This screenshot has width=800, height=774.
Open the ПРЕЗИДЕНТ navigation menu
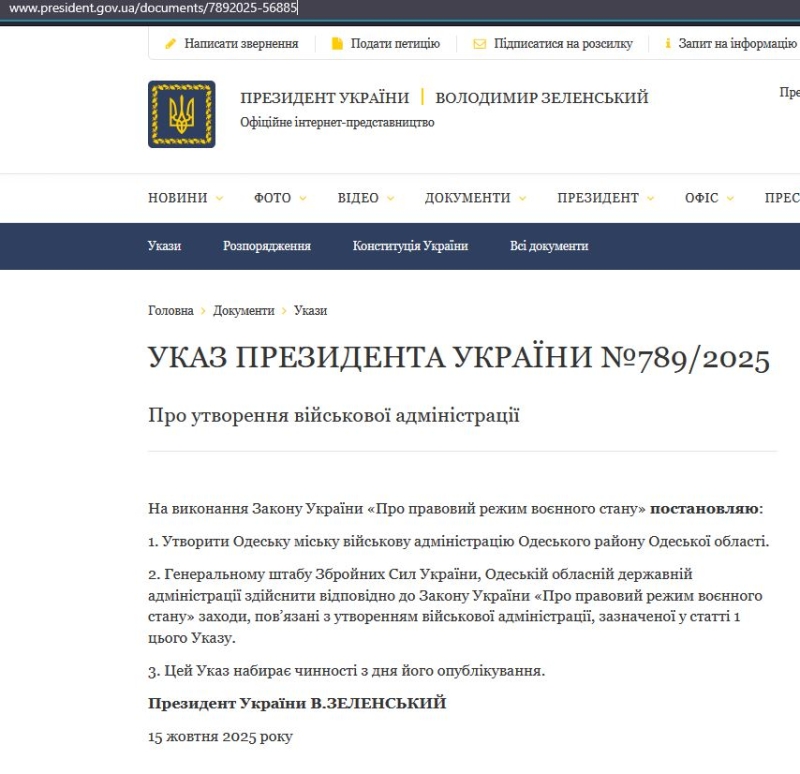pyautogui.click(x=605, y=198)
